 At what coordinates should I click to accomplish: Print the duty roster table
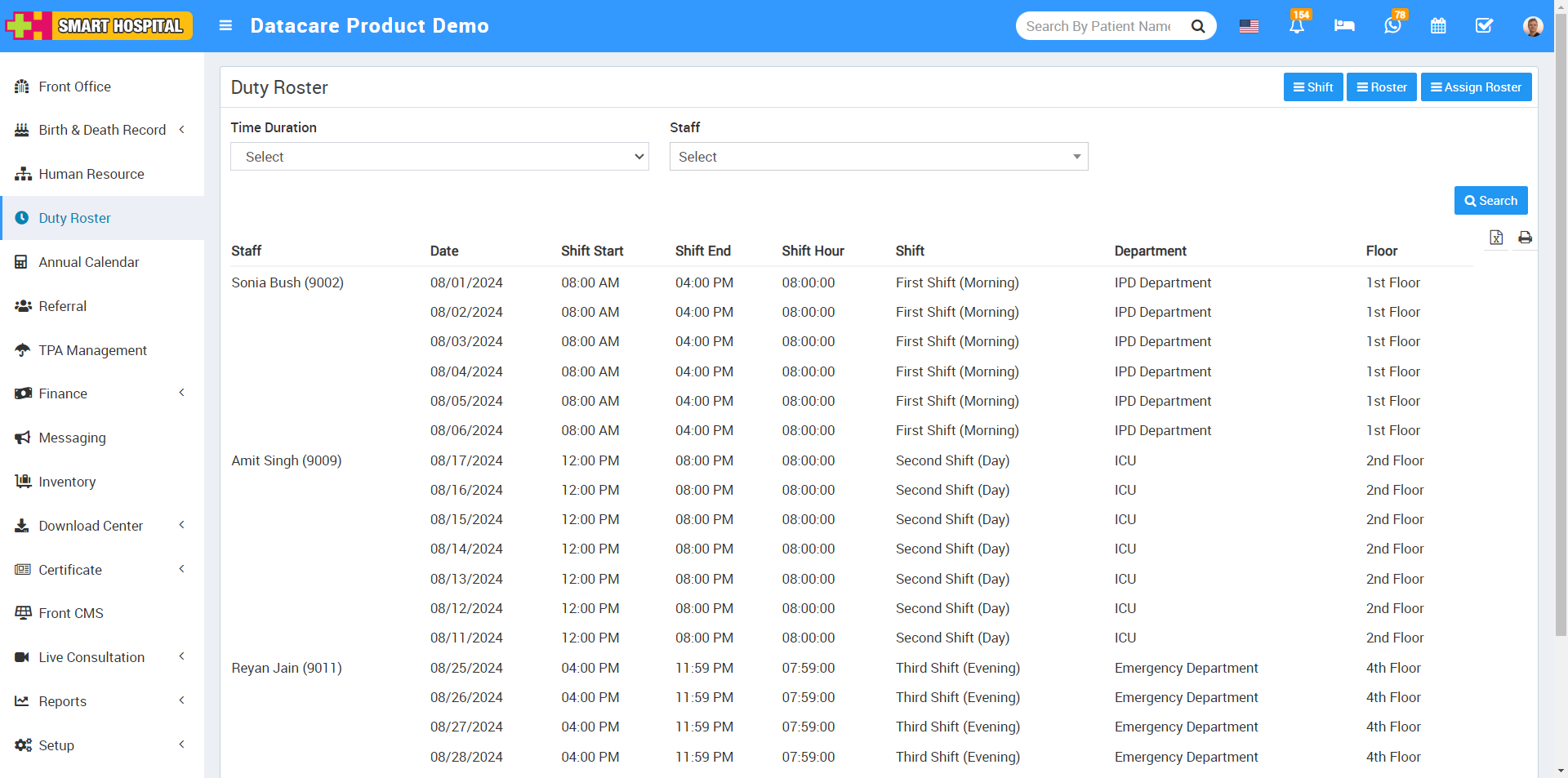pos(1526,238)
